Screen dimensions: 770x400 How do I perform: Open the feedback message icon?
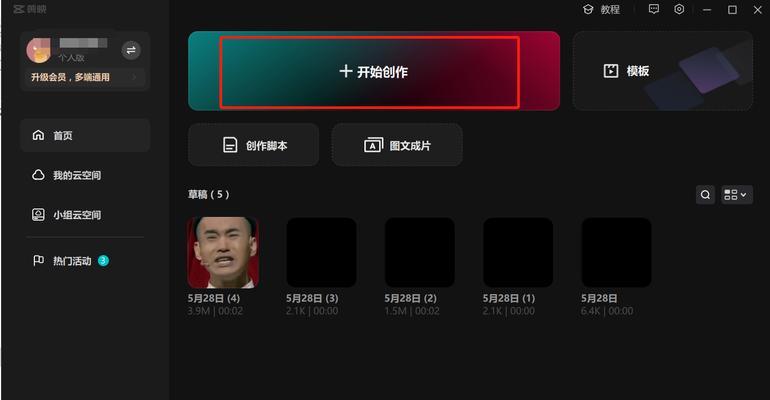click(654, 9)
